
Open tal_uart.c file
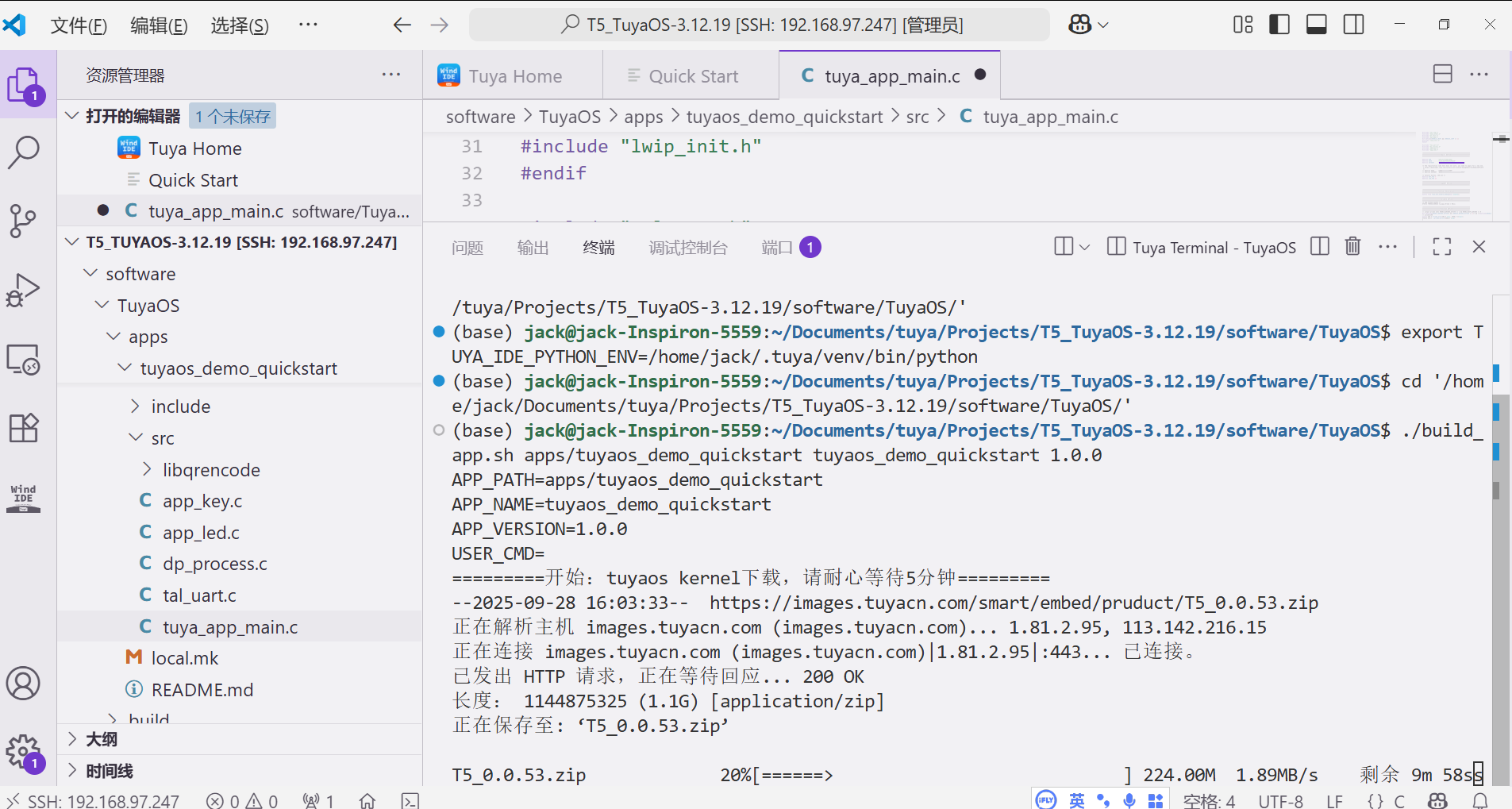point(199,595)
